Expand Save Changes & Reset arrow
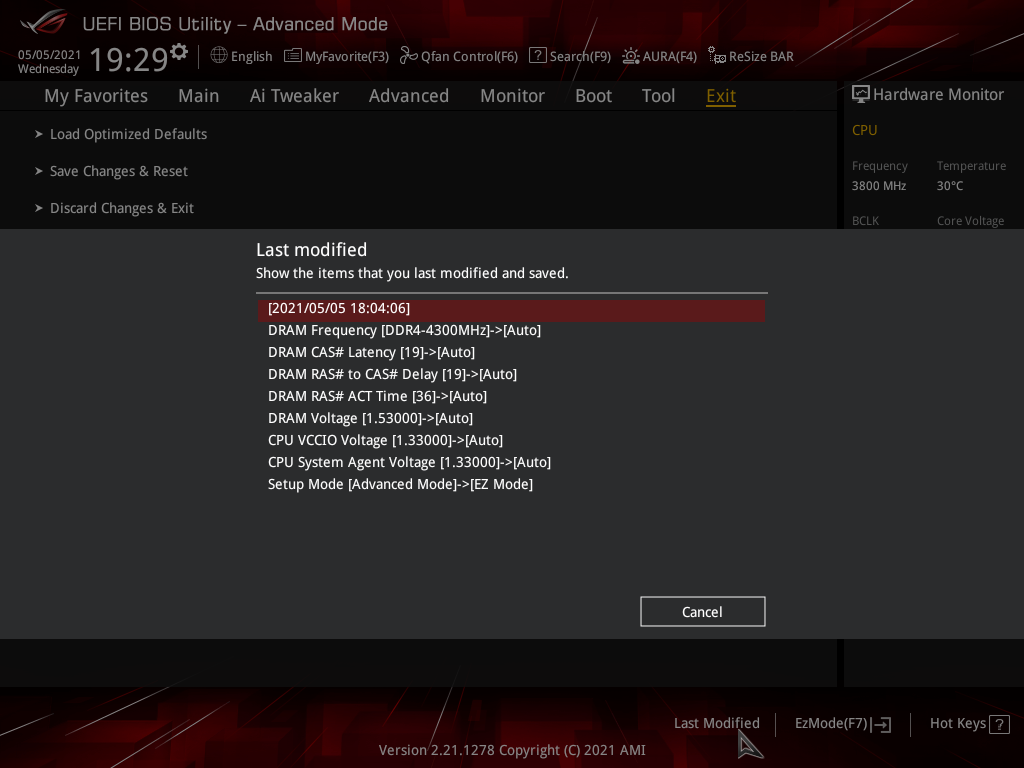The image size is (1024, 768). (39, 171)
